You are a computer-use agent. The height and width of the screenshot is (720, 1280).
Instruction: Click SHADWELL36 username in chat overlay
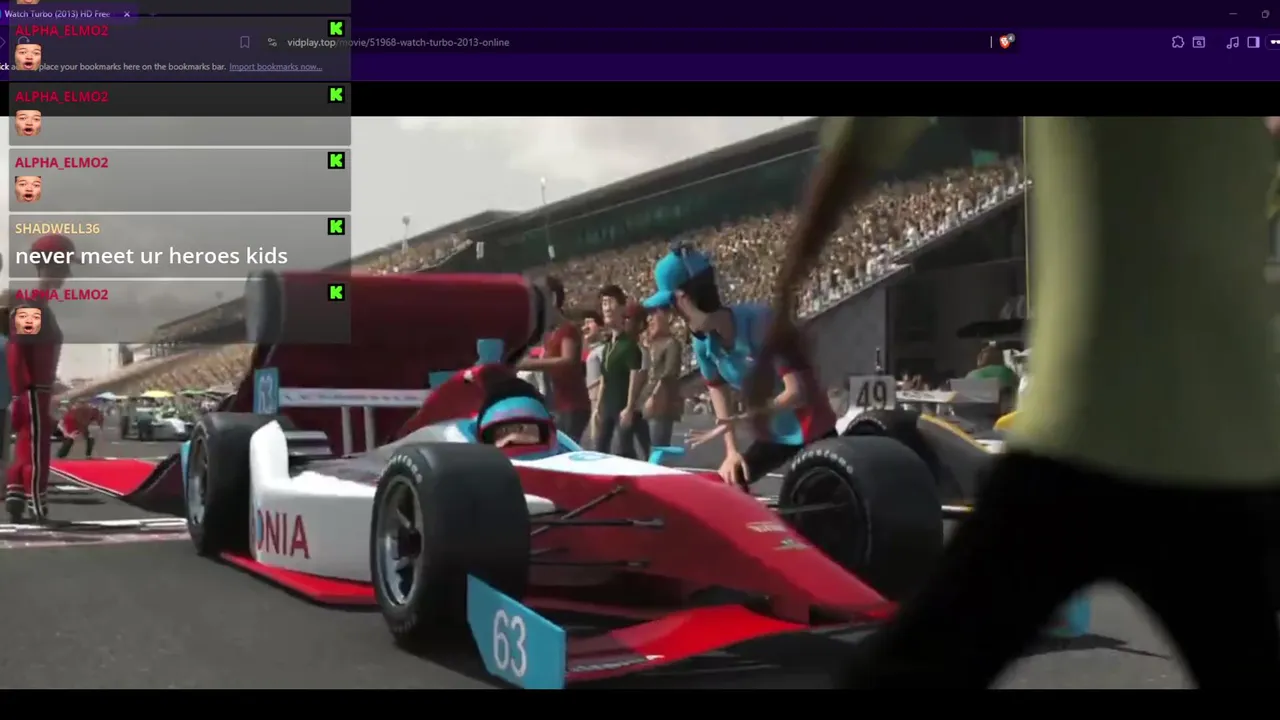click(57, 228)
